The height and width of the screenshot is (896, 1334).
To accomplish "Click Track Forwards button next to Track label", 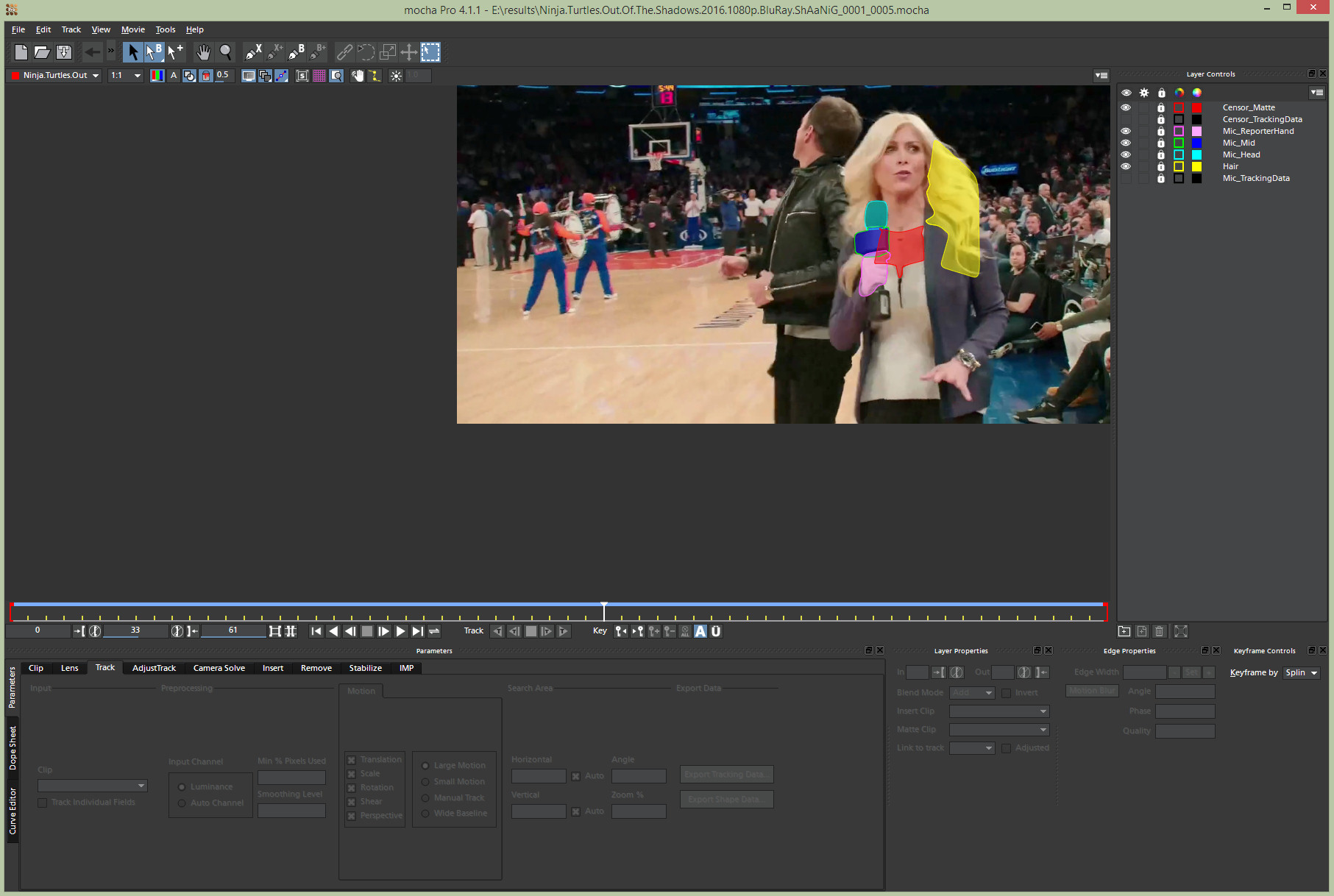I will pos(563,631).
